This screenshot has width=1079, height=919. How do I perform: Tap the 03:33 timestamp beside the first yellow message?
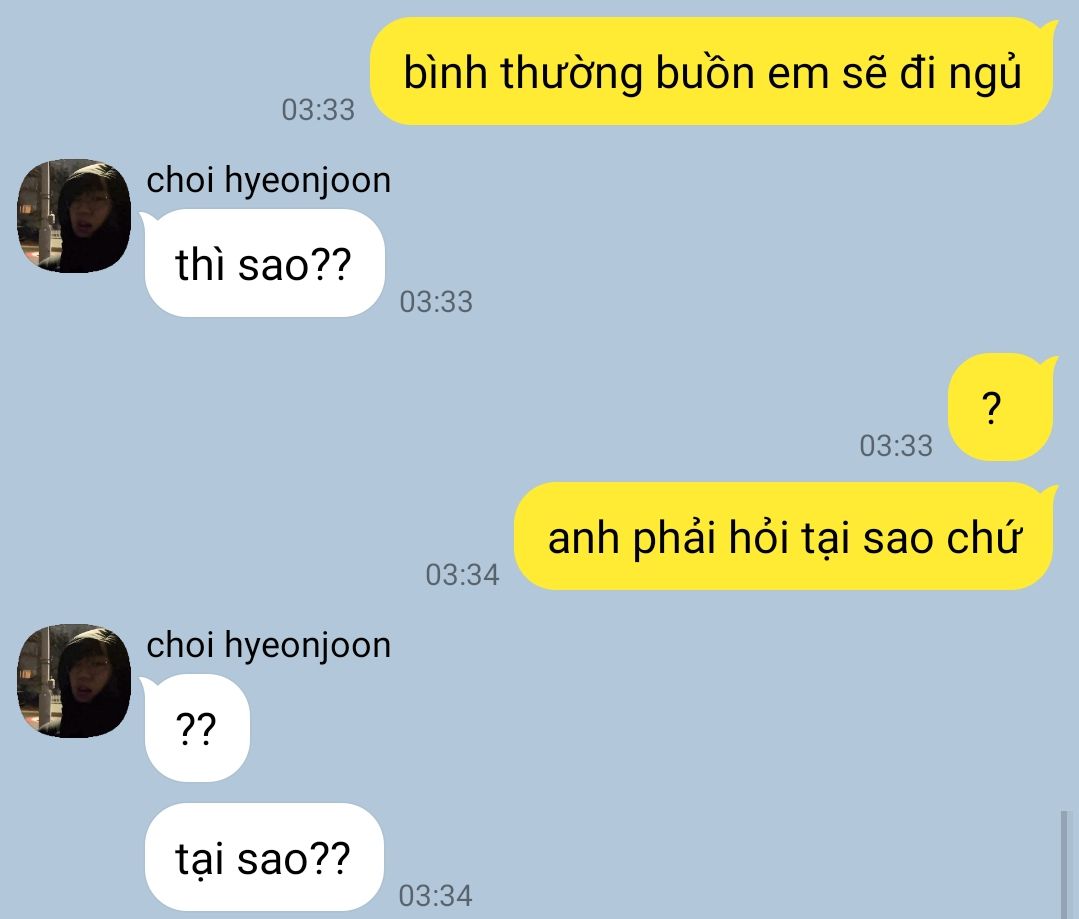pos(318,110)
